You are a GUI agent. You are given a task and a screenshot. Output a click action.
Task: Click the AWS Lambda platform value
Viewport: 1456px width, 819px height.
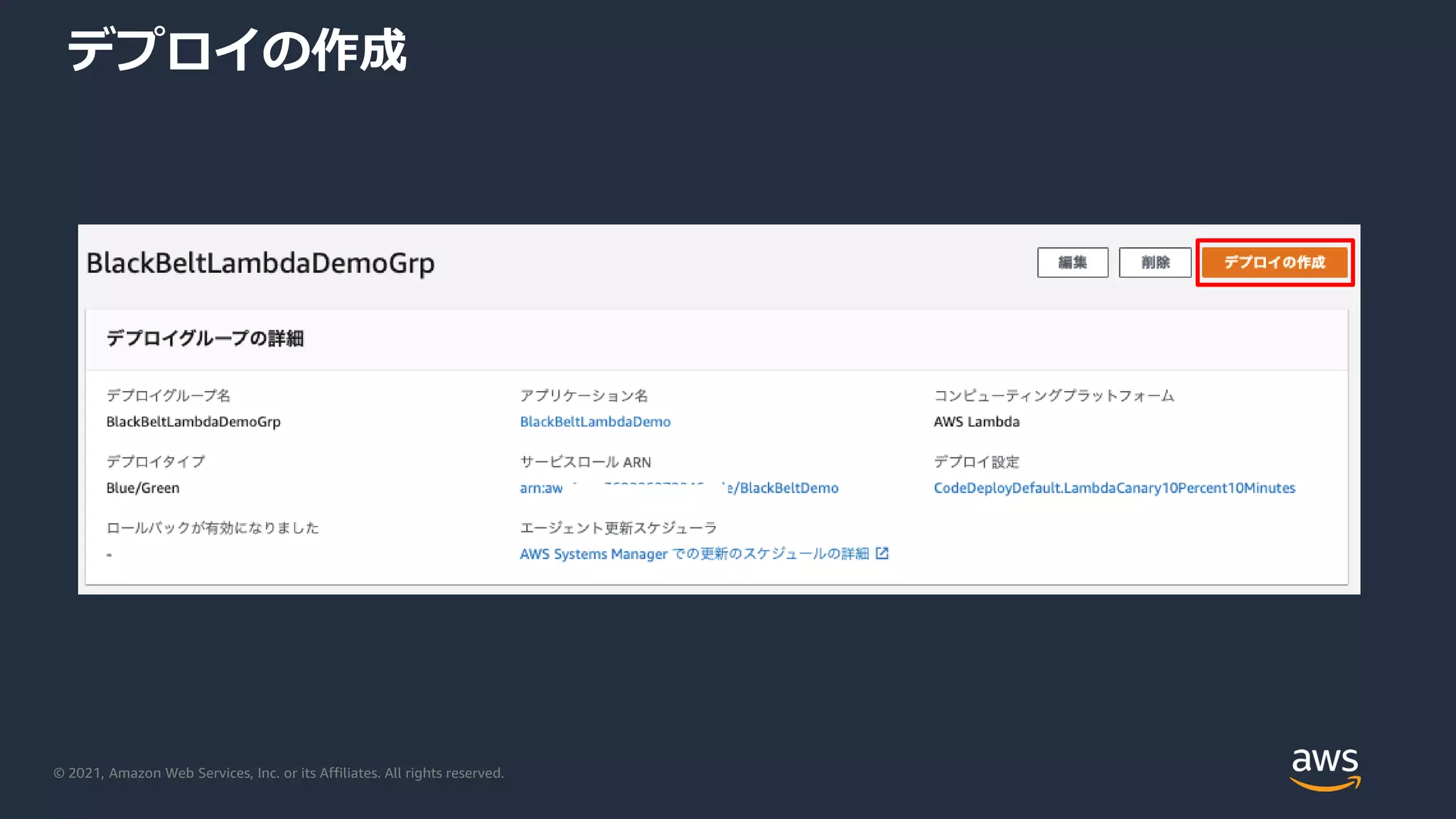pos(976,422)
